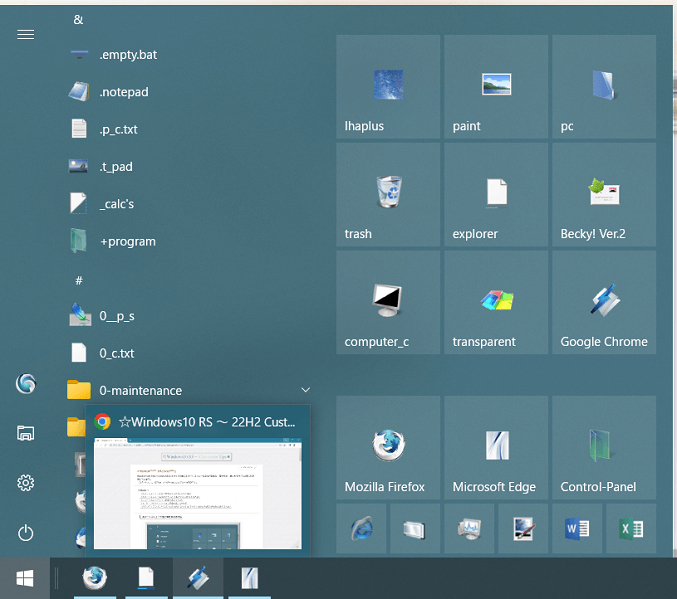Open the small glass window tile
This screenshot has width=677, height=599.
415,529
